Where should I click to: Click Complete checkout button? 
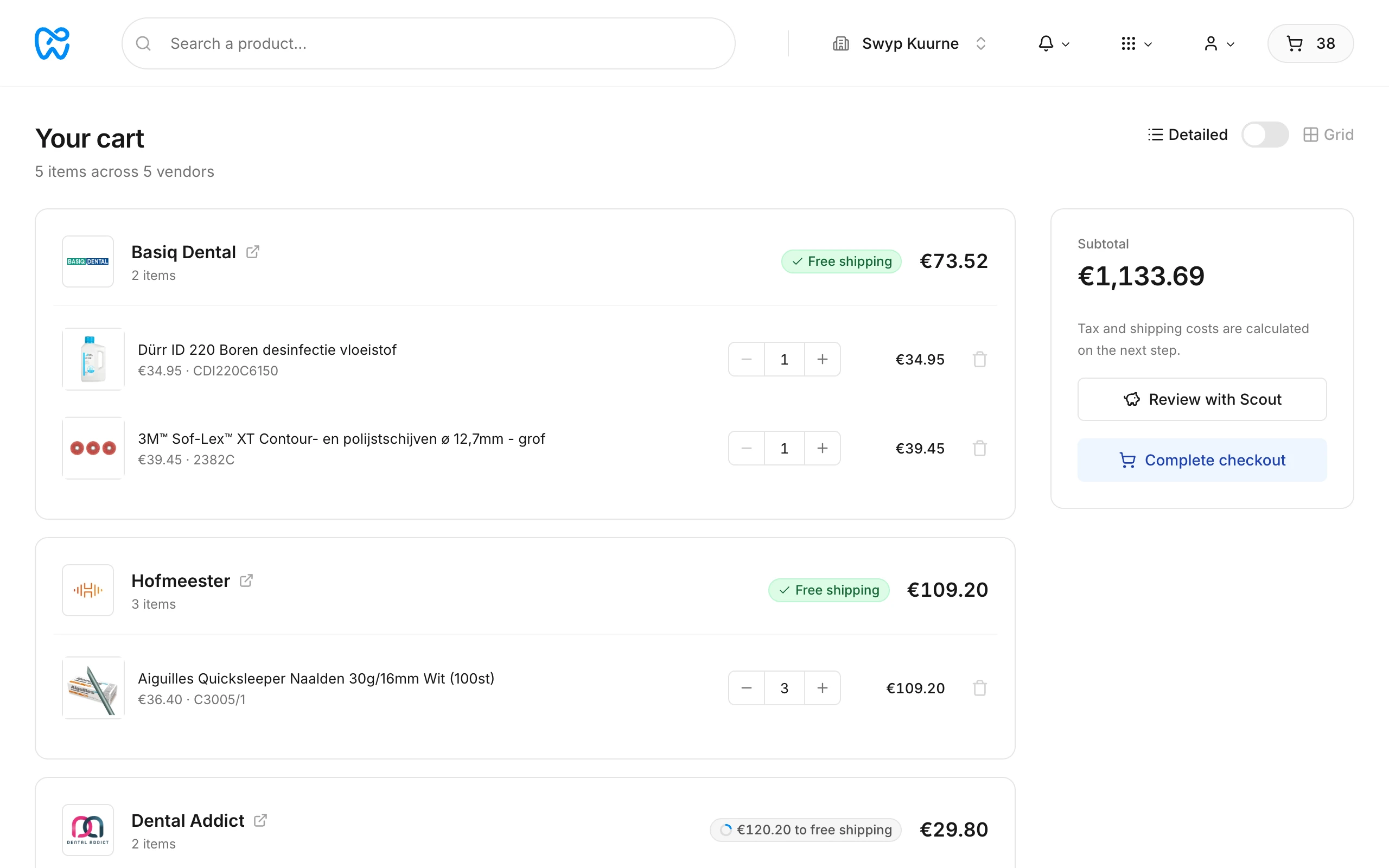pos(1202,460)
